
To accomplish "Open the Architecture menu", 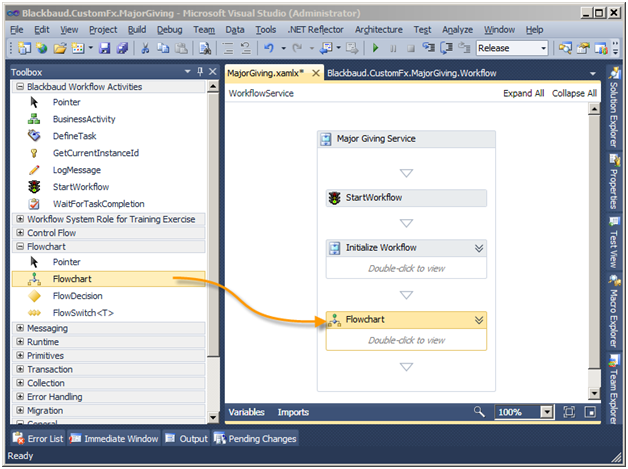I will click(x=378, y=30).
